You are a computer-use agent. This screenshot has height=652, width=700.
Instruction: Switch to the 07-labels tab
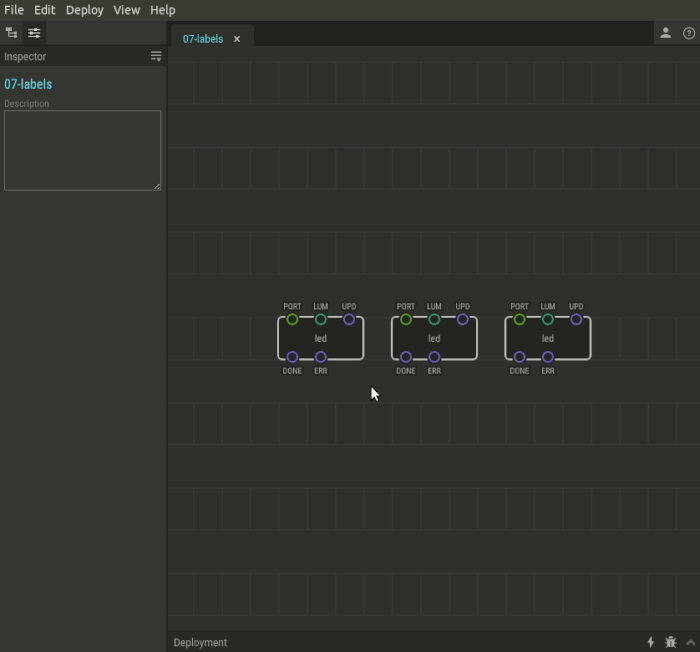(x=203, y=39)
